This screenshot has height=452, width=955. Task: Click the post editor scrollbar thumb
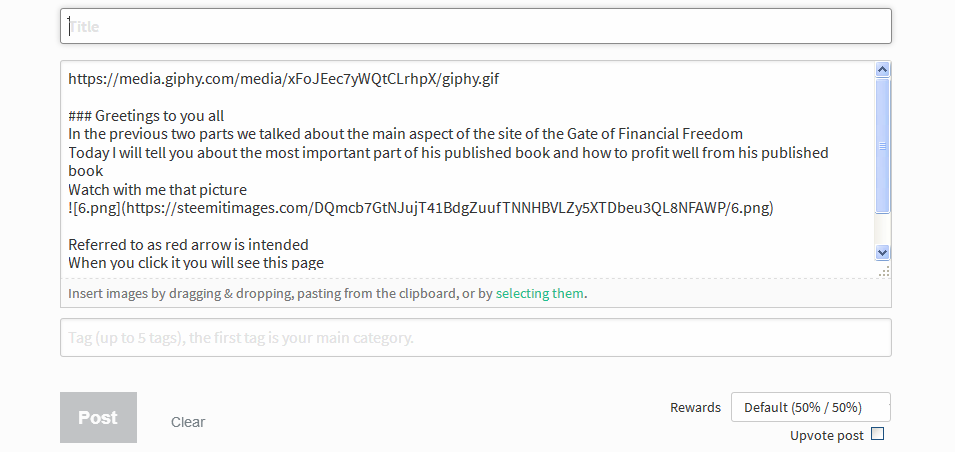882,145
